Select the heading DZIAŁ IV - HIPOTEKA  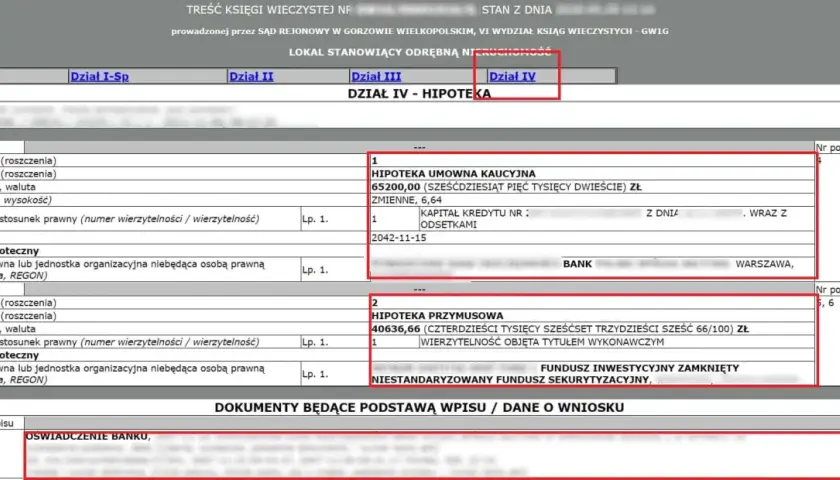(x=419, y=94)
